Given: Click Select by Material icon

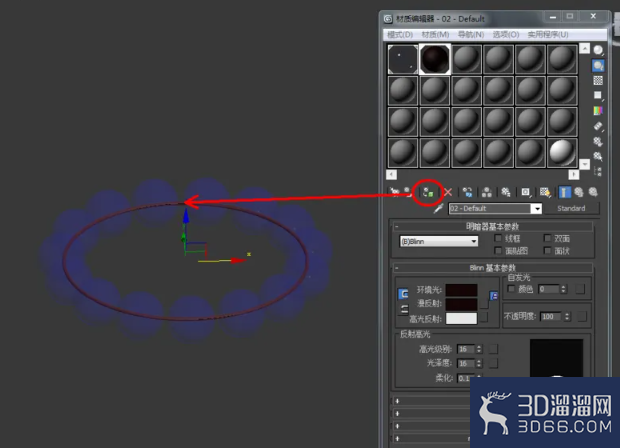Looking at the screenshot, I should (x=598, y=156).
